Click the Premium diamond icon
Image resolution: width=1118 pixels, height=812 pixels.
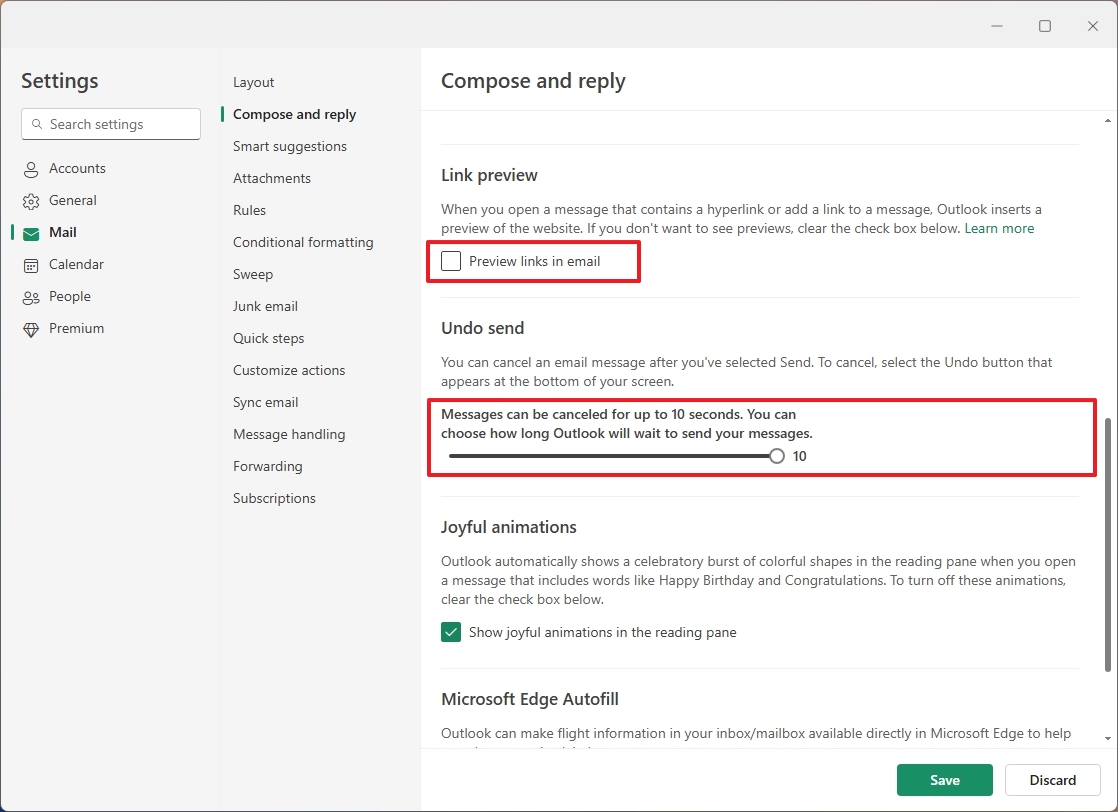(x=31, y=329)
